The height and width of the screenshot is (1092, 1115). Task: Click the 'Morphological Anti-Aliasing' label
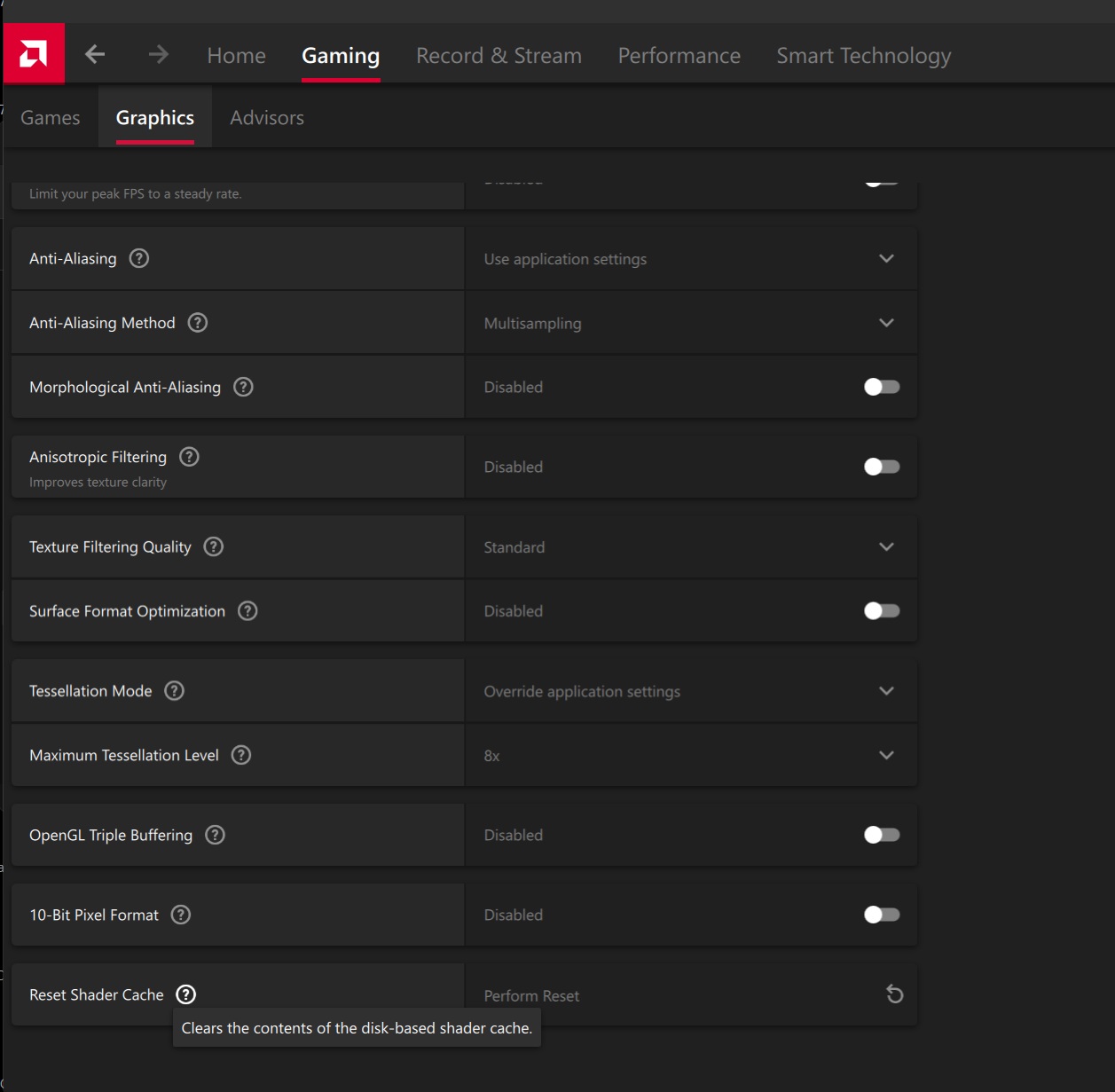coord(125,387)
